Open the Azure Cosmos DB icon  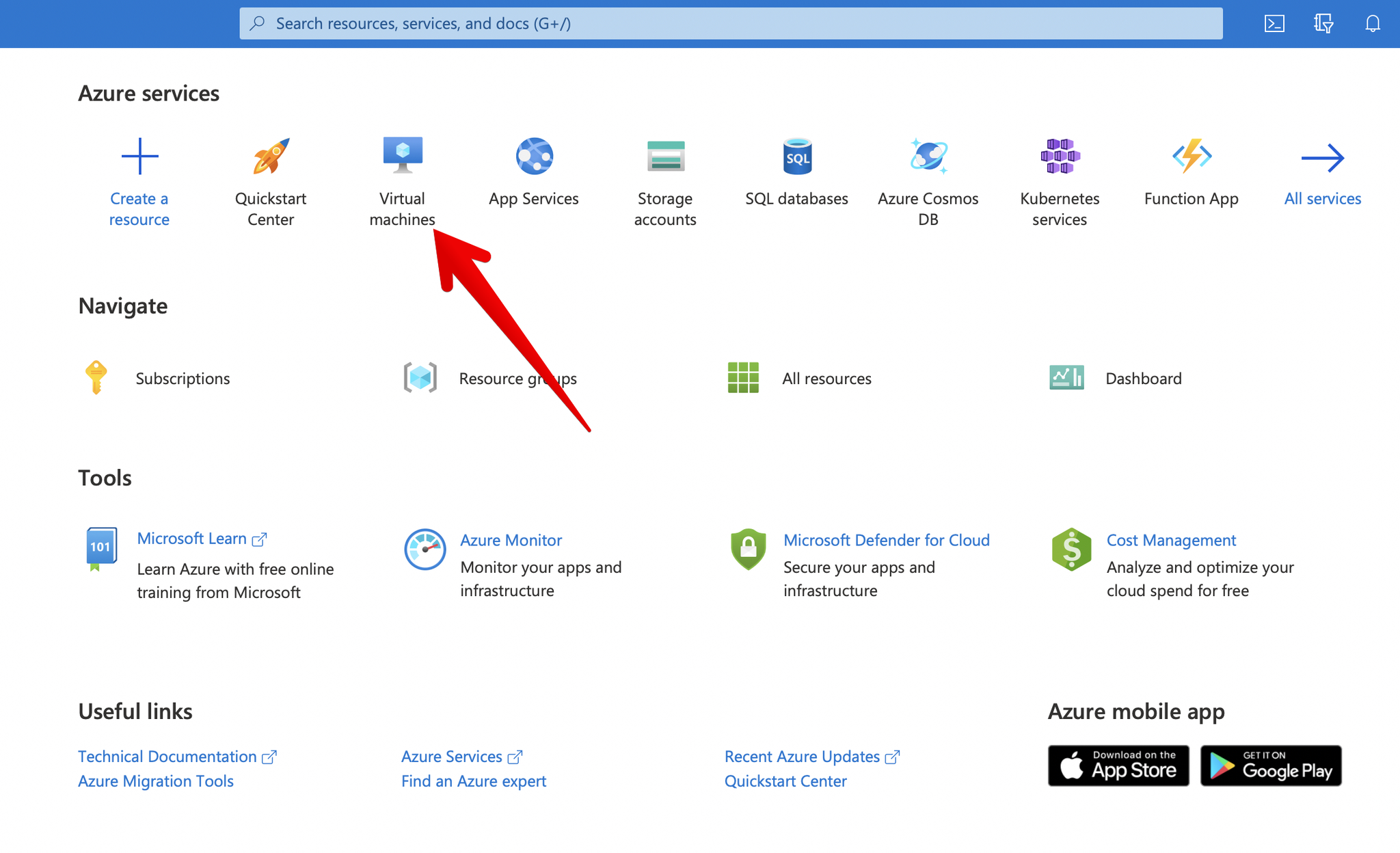tap(928, 156)
